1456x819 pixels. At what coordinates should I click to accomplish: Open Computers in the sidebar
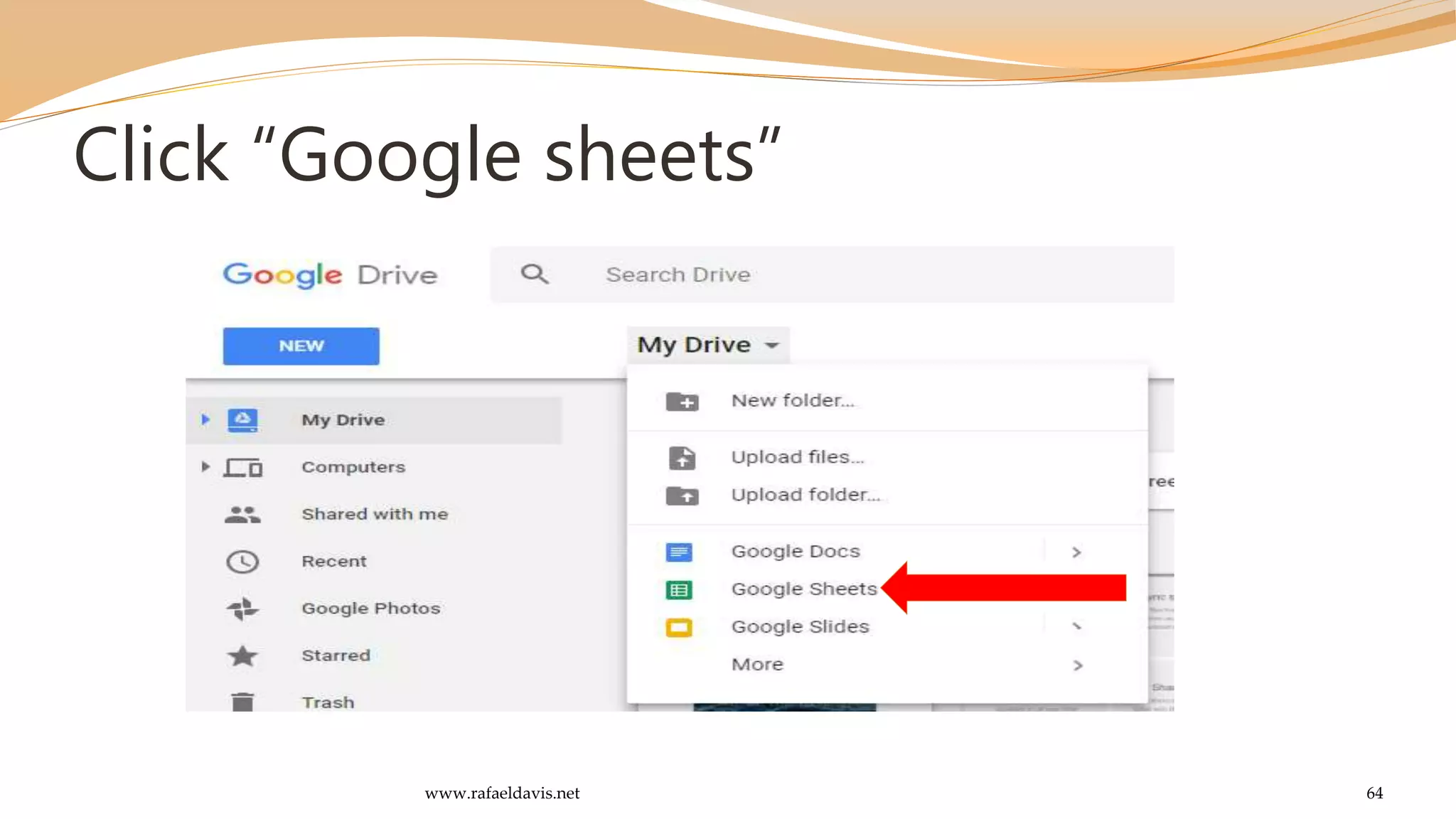[353, 467]
